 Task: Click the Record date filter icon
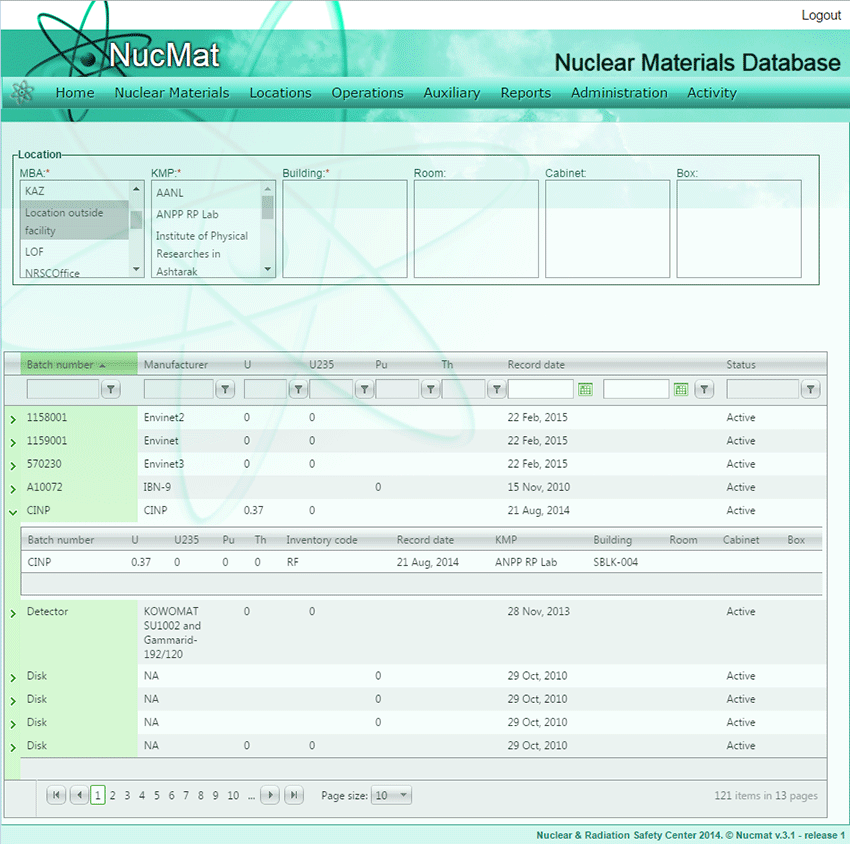[705, 390]
